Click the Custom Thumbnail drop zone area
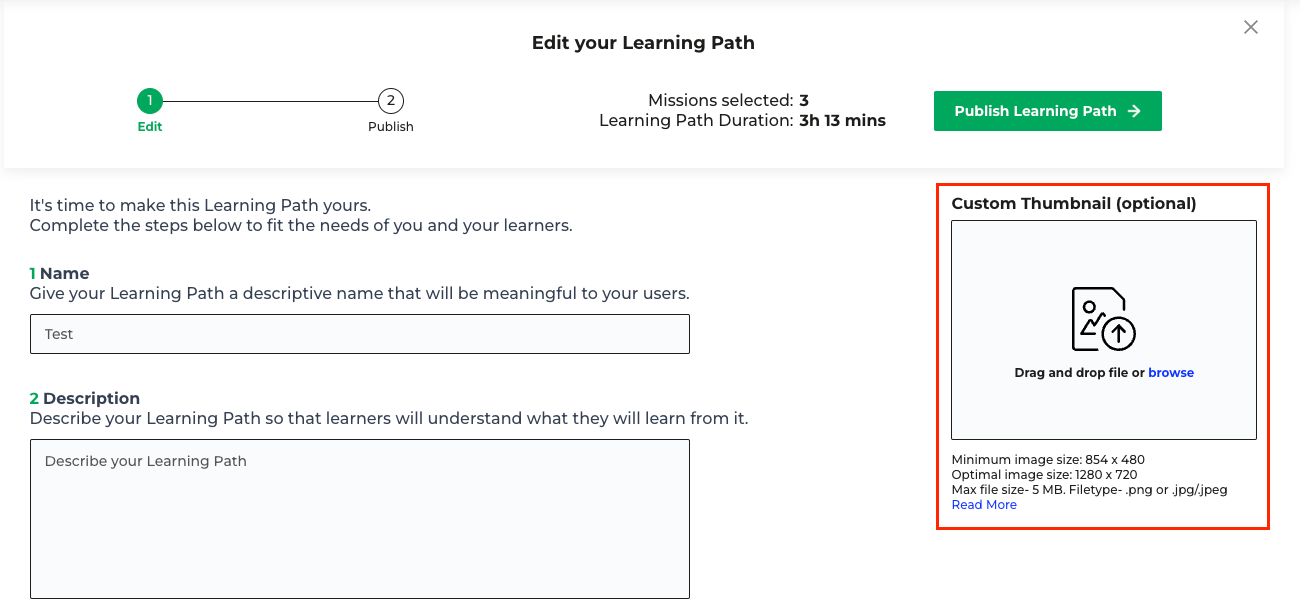This screenshot has width=1300, height=606. (x=1104, y=330)
